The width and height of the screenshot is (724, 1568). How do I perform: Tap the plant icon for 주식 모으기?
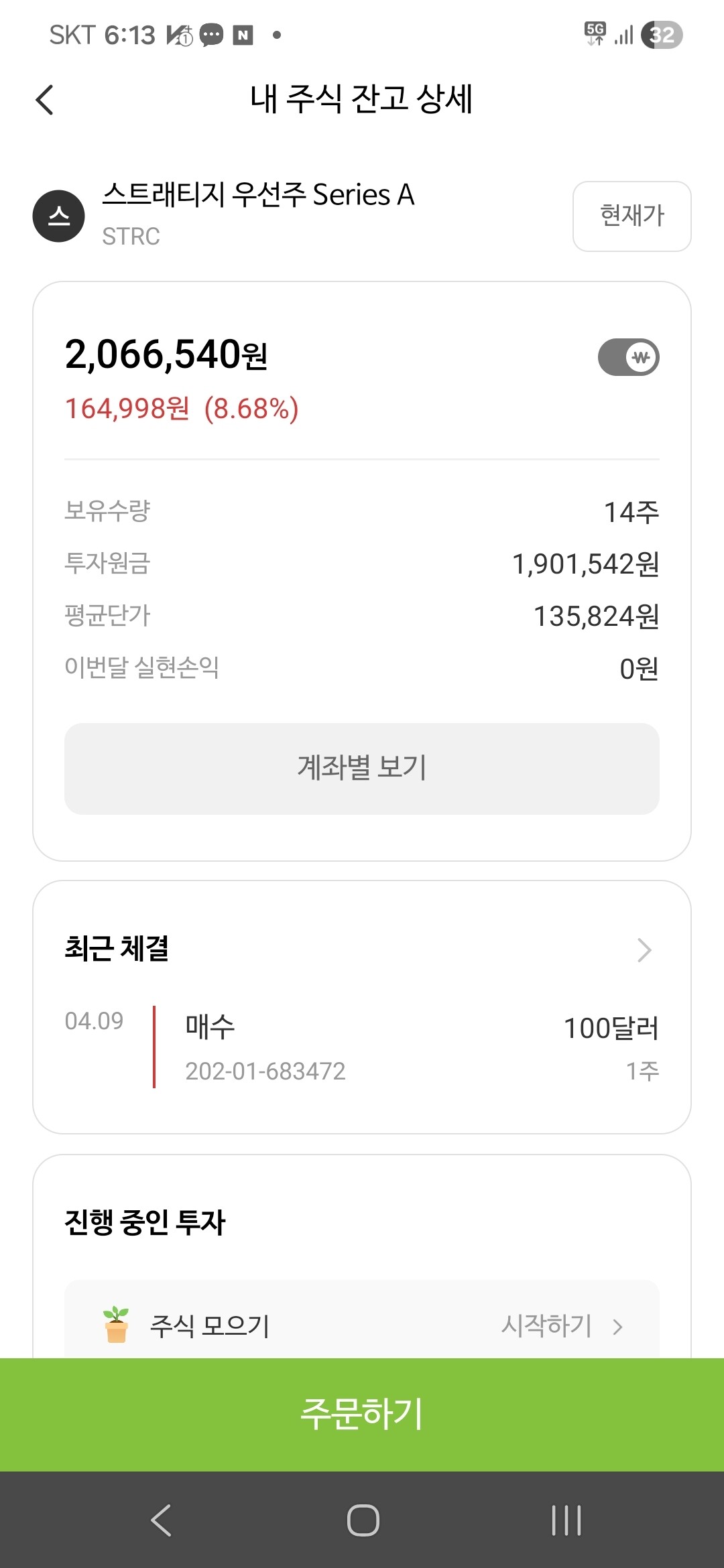tap(116, 1325)
